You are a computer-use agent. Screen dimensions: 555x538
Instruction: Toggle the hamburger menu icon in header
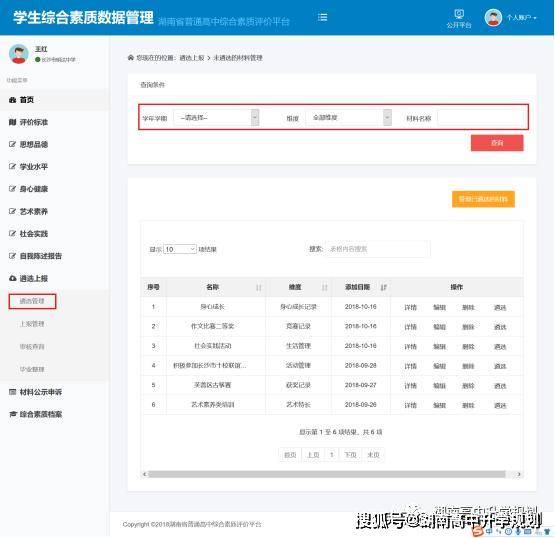pyautogui.click(x=322, y=17)
